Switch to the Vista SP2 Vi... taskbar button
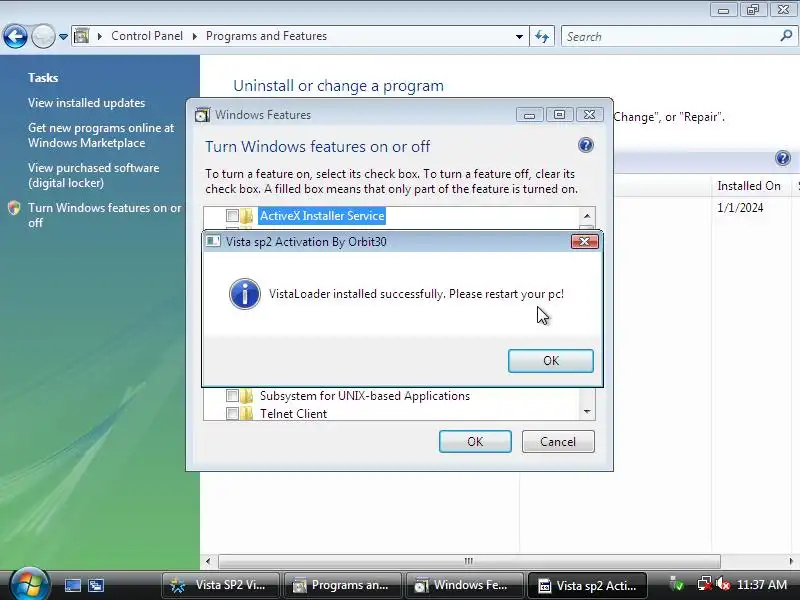 [220, 585]
